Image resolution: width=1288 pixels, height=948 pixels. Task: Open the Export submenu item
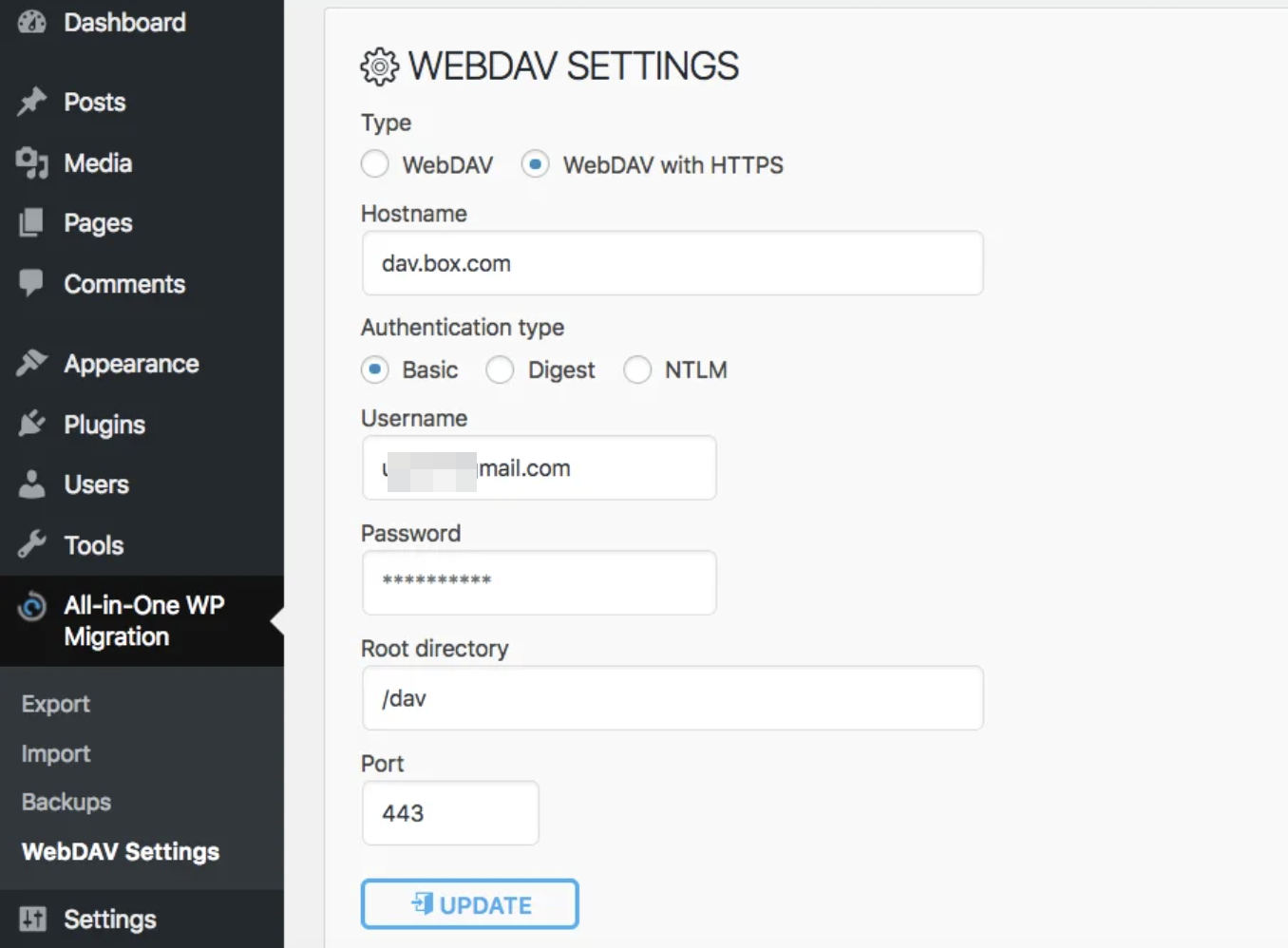tap(56, 704)
